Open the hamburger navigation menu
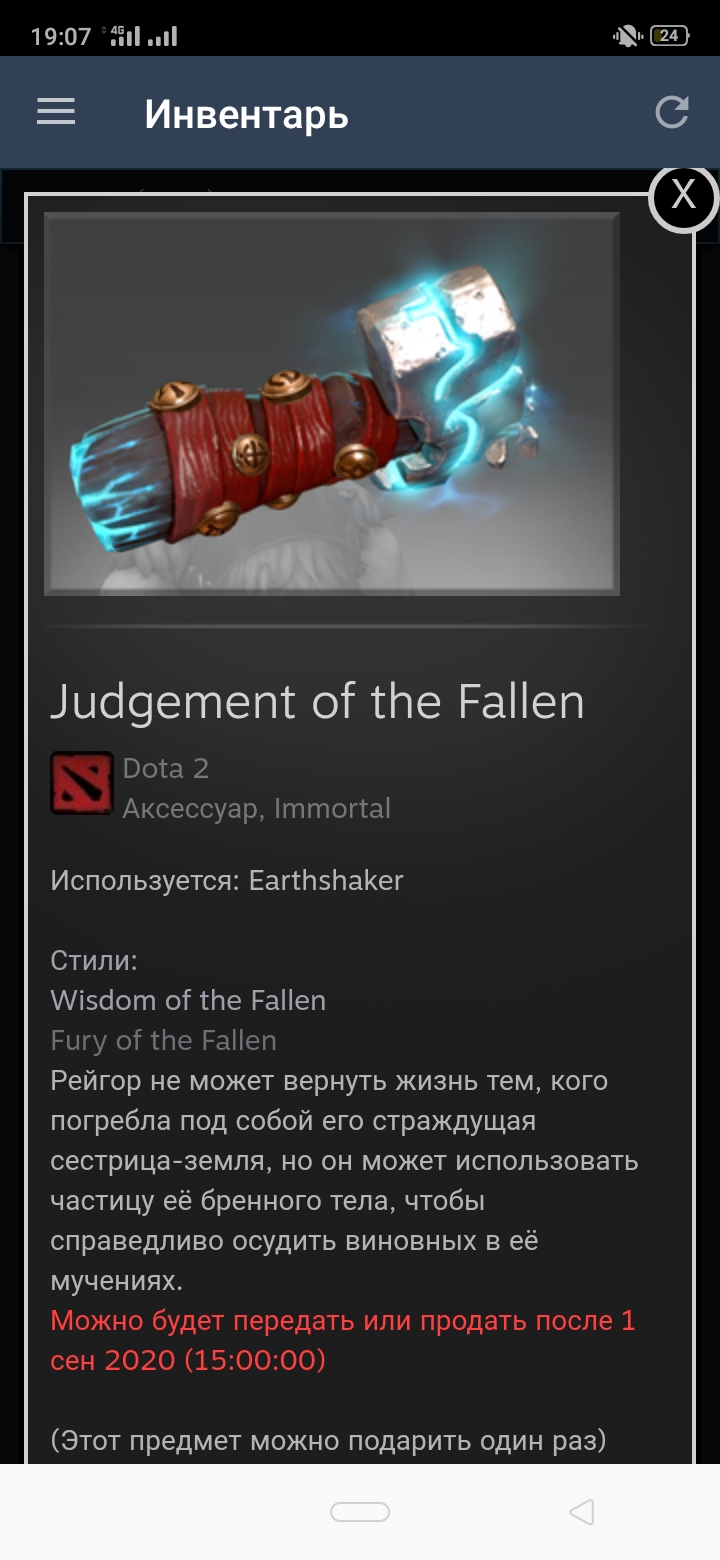 point(56,112)
